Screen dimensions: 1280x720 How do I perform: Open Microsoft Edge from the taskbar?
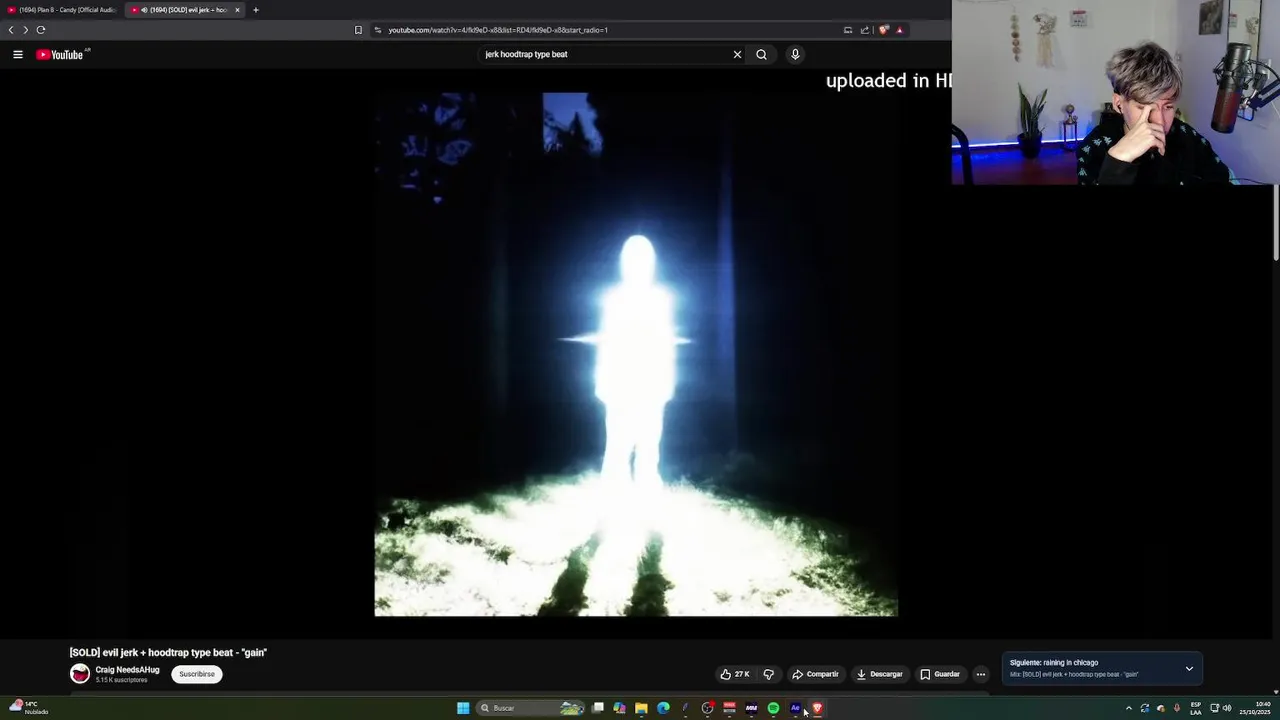coord(663,708)
